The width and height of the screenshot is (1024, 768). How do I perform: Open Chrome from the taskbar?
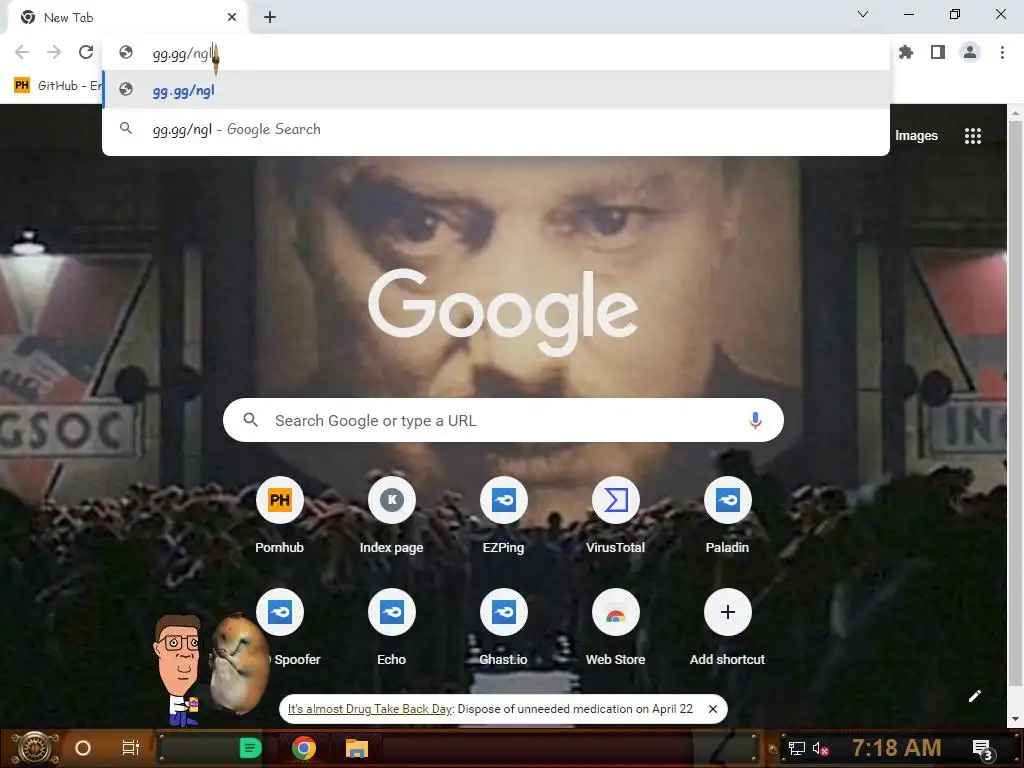(x=304, y=748)
